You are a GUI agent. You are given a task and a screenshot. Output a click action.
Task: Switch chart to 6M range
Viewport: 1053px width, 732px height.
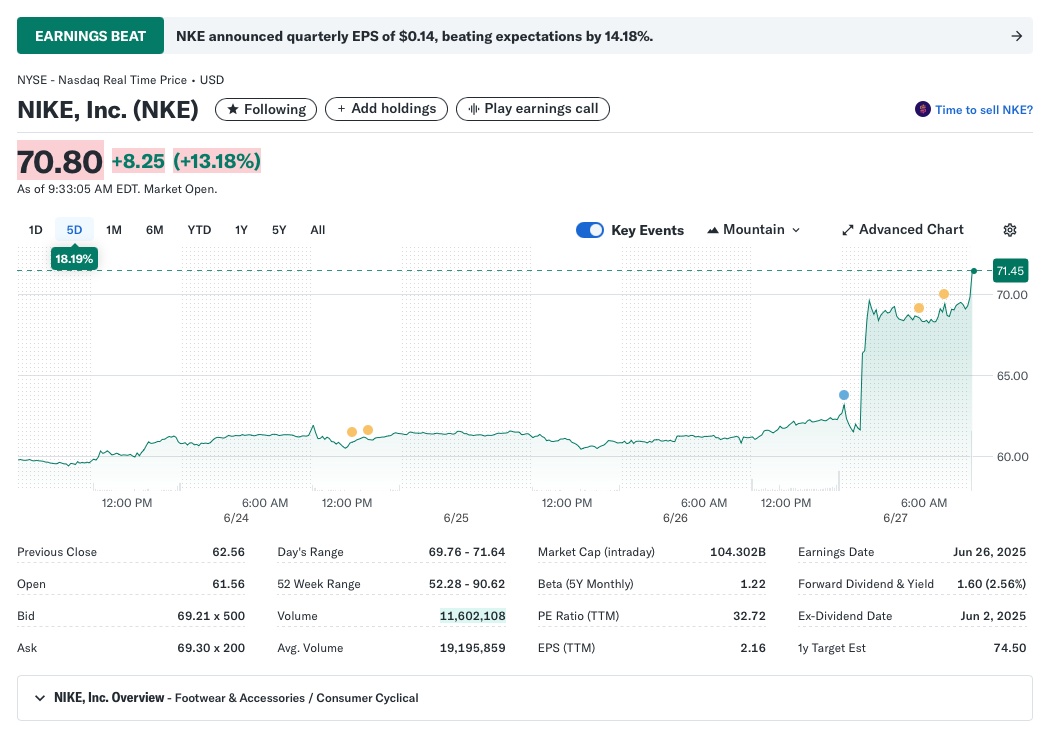click(154, 230)
